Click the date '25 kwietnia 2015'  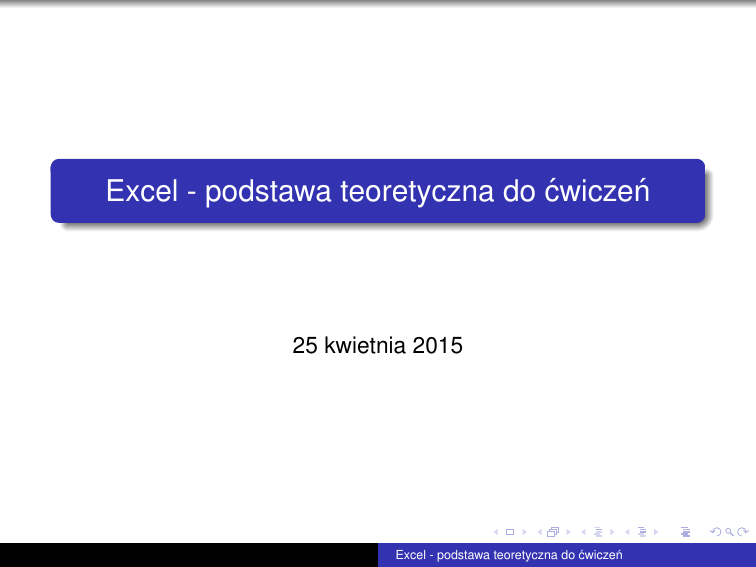tap(378, 347)
